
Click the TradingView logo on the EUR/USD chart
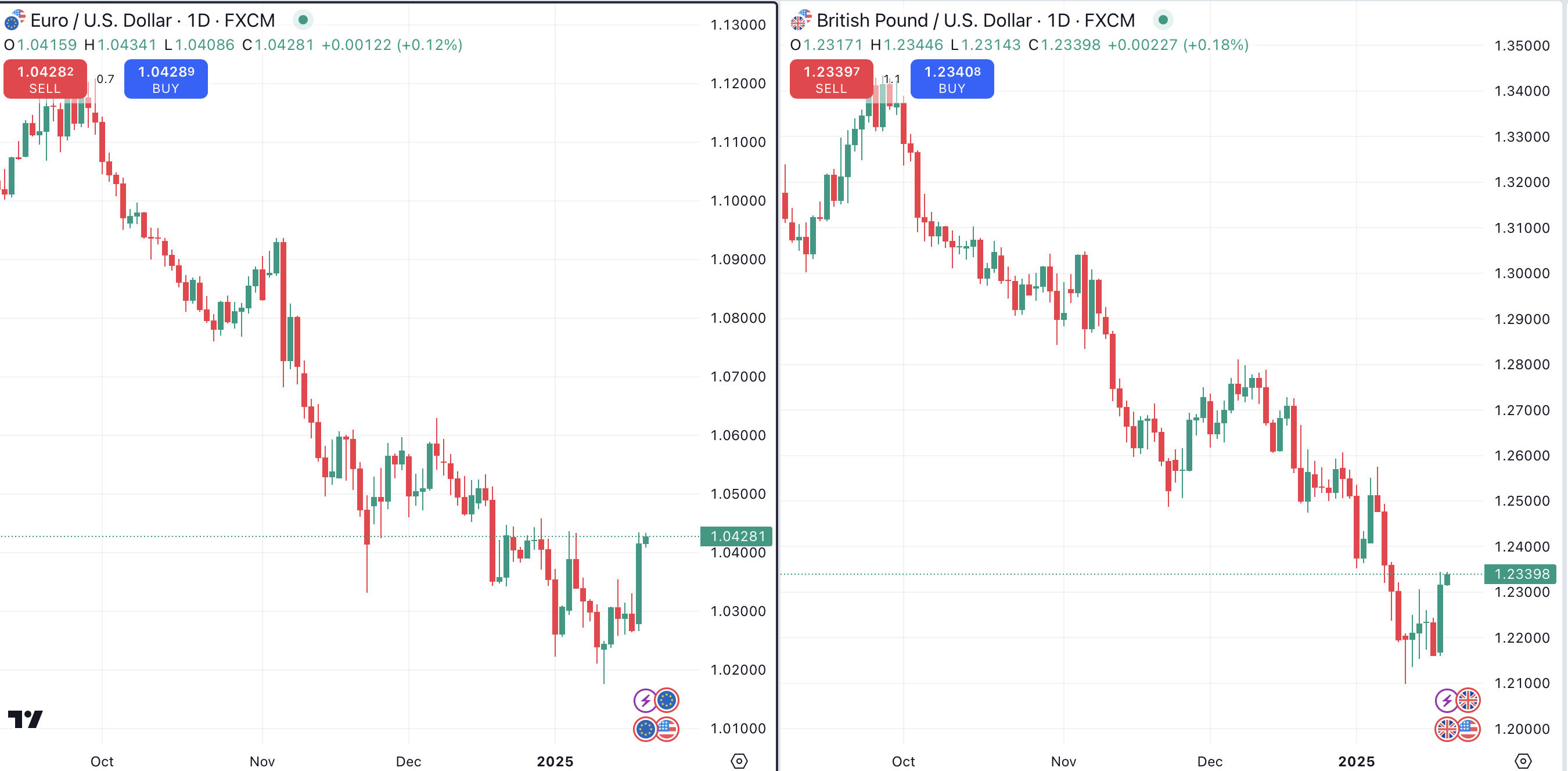pyautogui.click(x=25, y=719)
